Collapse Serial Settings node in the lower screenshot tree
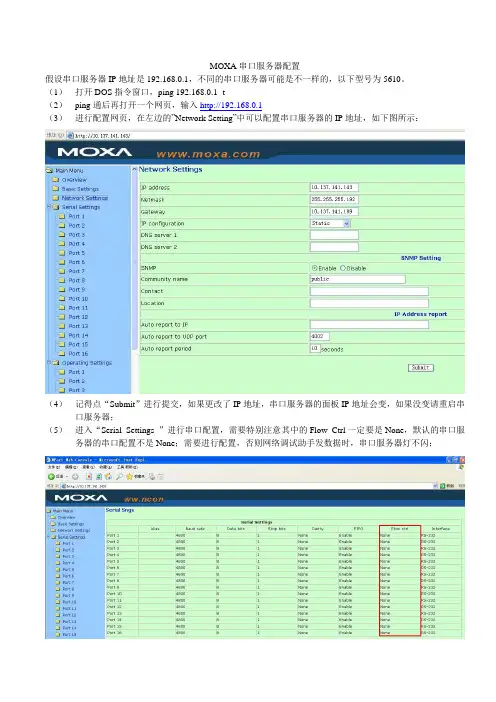 49,537
